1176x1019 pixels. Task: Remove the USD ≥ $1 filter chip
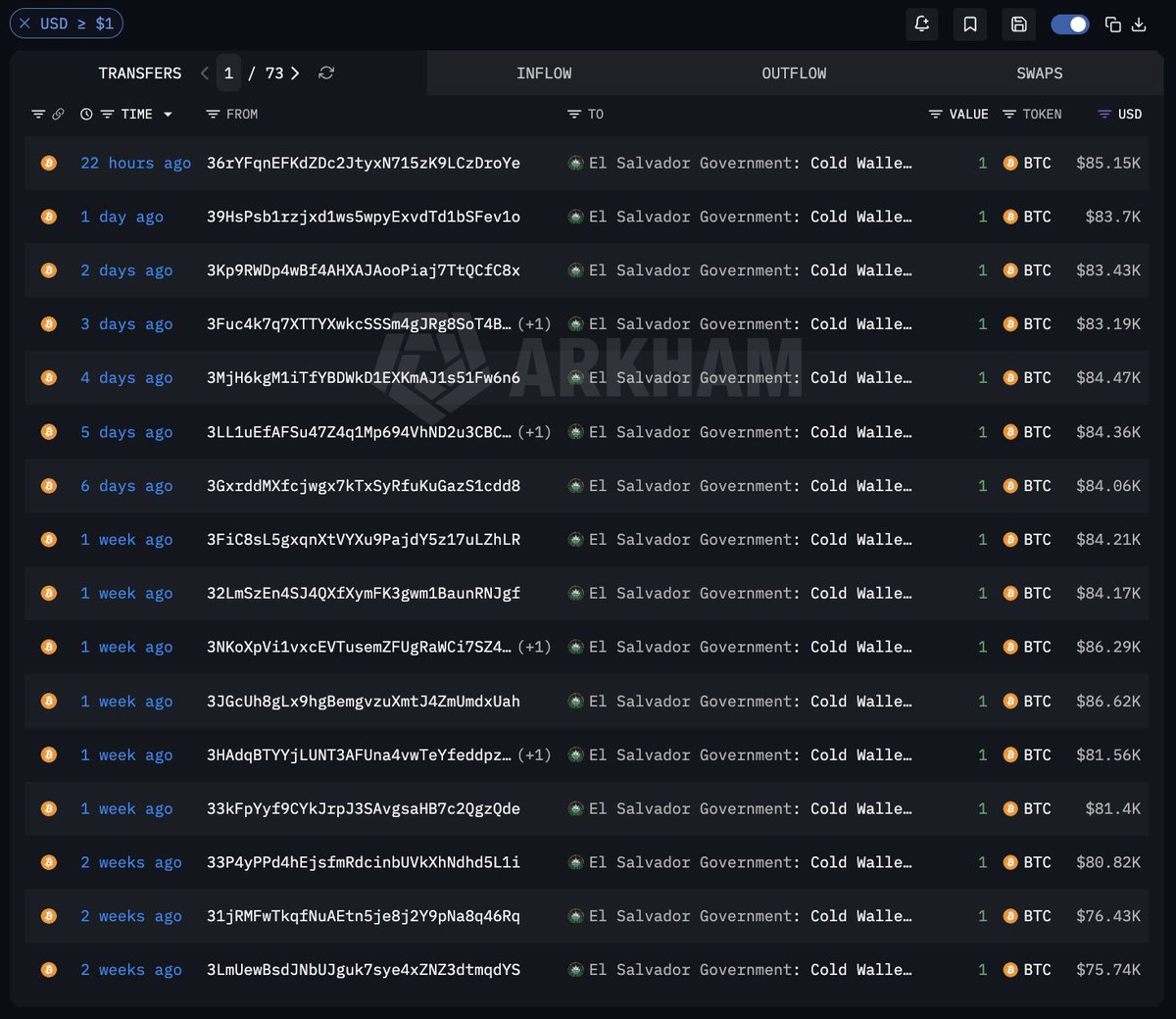(x=24, y=24)
